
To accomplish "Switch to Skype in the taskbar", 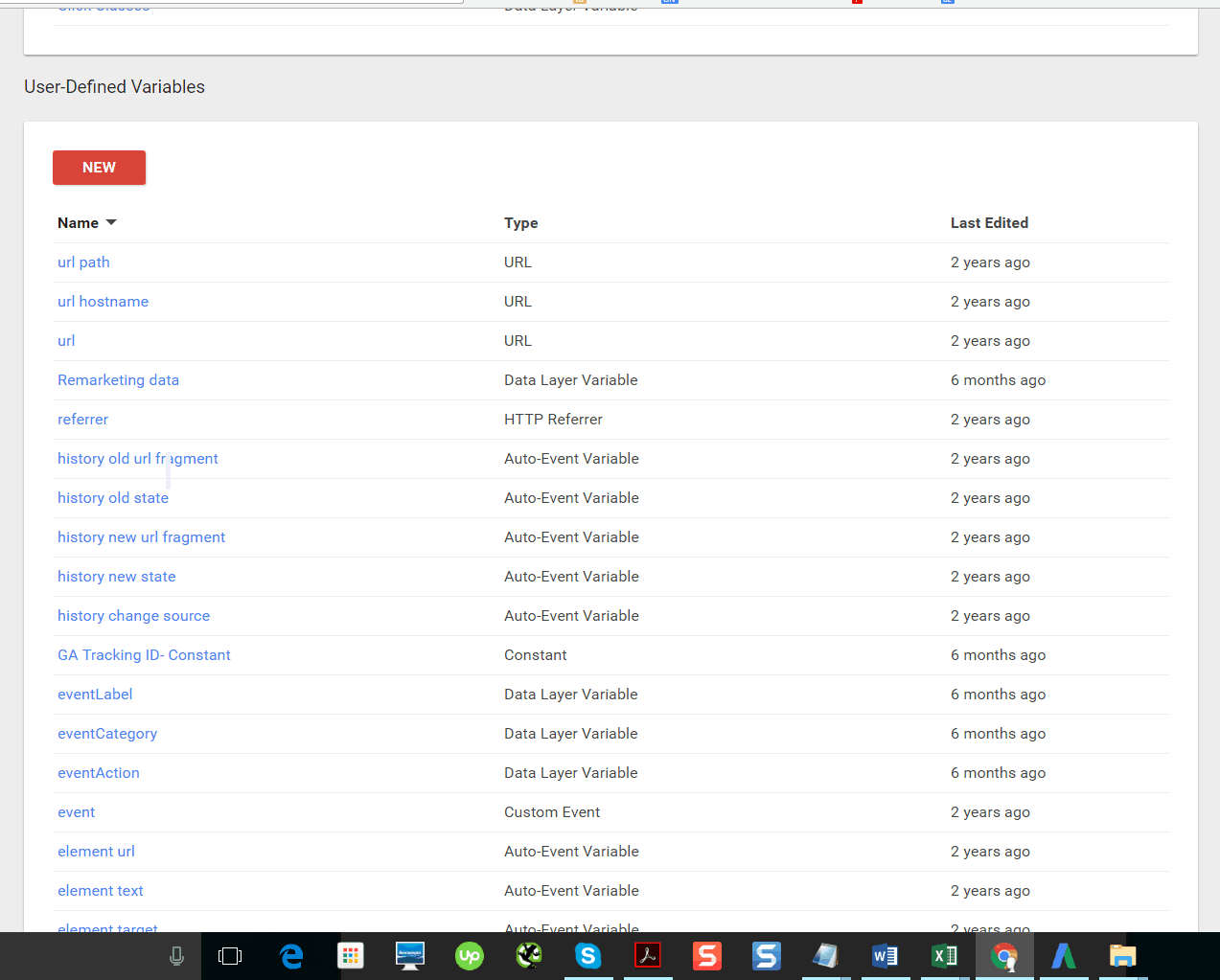I will [588, 956].
